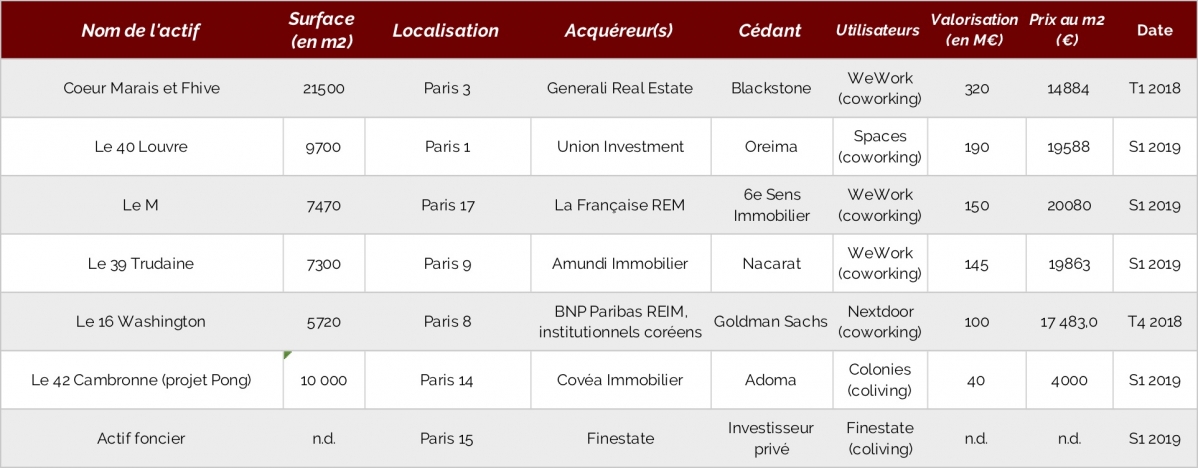Viewport: 1198px width, 468px height.
Task: Click the '20080' price cell
Action: (1069, 205)
